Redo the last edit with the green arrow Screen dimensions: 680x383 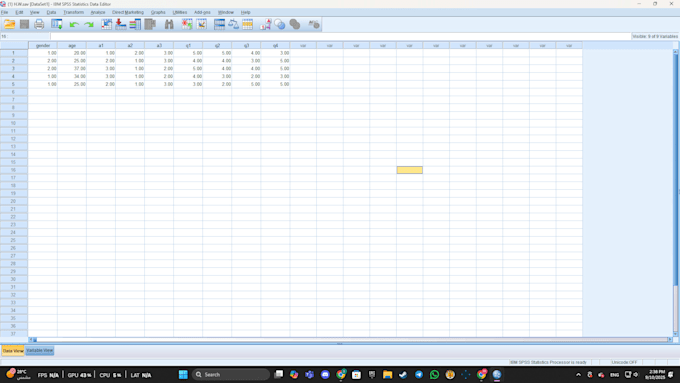[89, 25]
